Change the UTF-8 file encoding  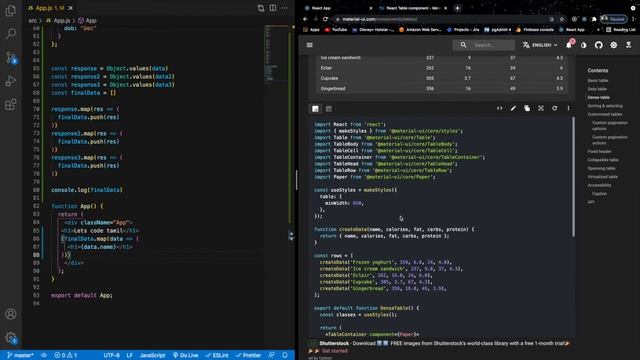[111, 356]
